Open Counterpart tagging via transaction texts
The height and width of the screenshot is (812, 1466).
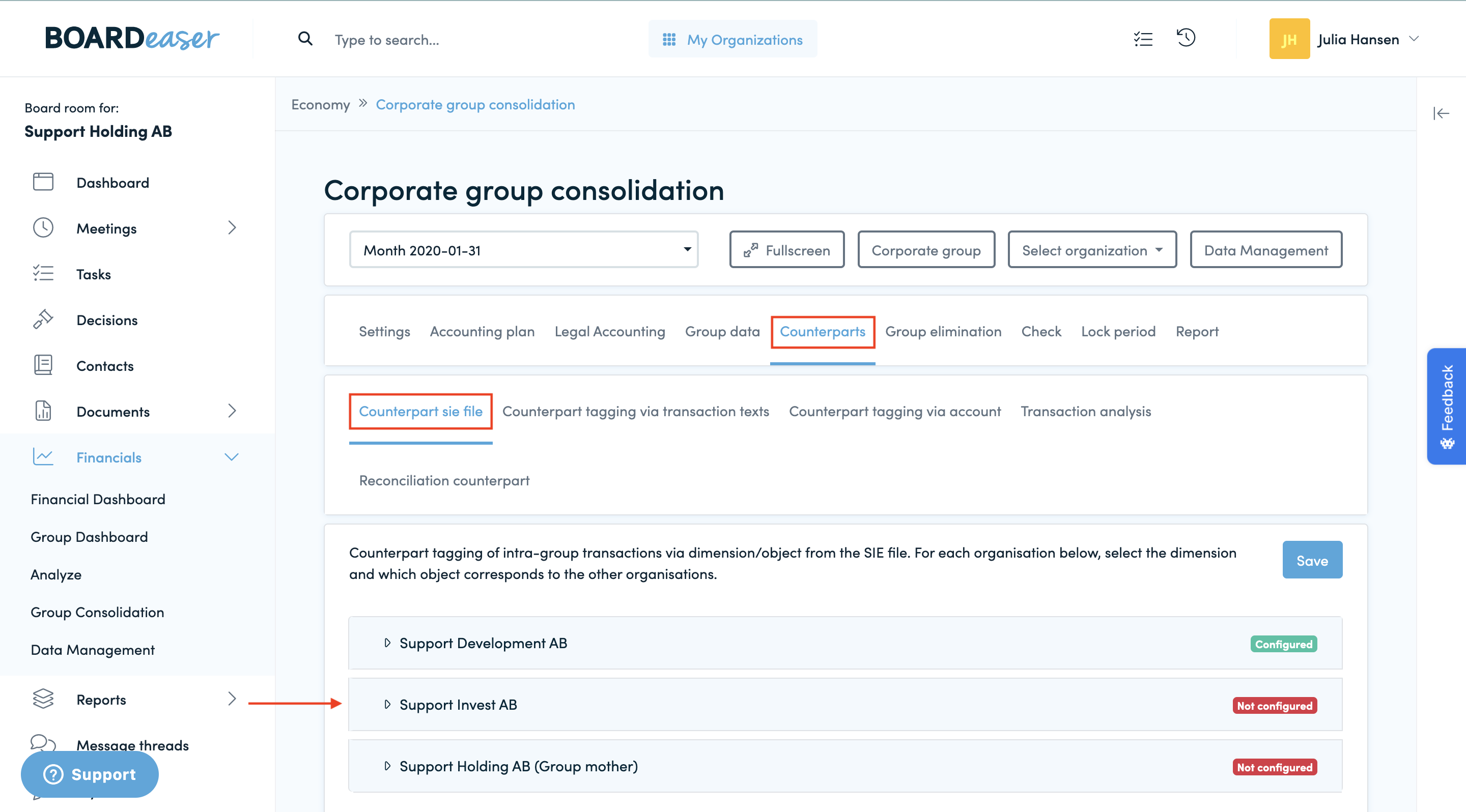pos(635,411)
